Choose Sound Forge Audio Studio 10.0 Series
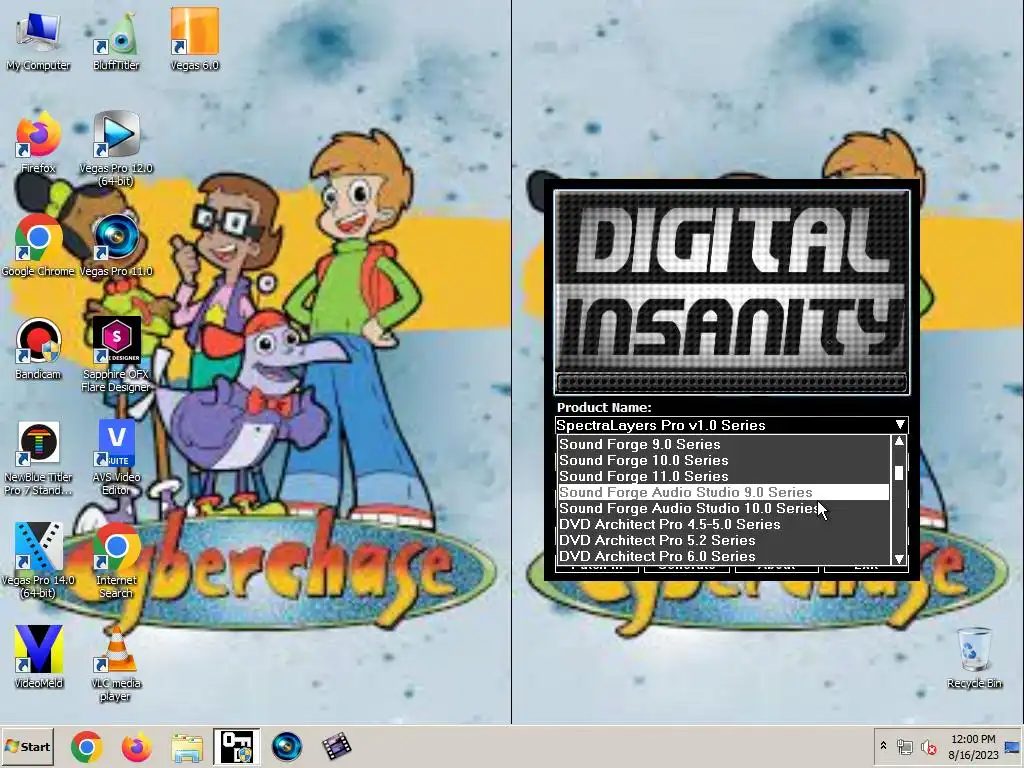The width and height of the screenshot is (1024, 768). coord(723,508)
